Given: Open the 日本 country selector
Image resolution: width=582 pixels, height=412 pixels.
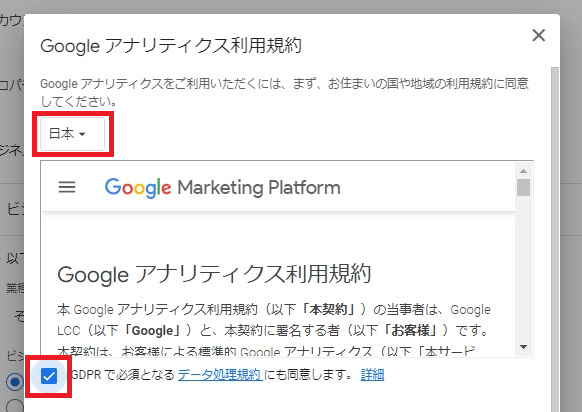Looking at the screenshot, I should coord(72,134).
